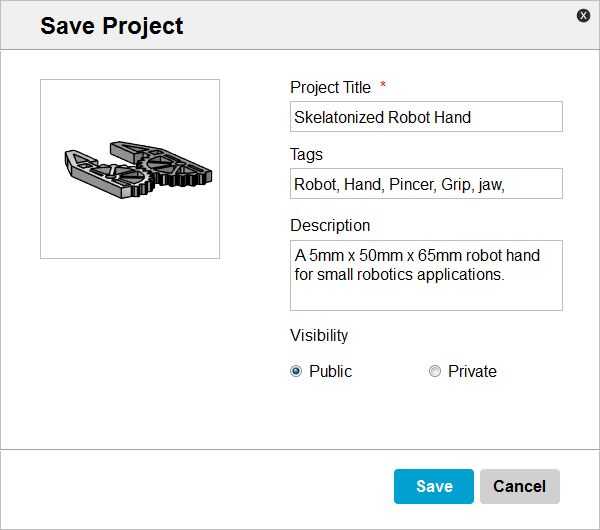
Task: Click the "Save Project" dialog heading
Action: [112, 26]
